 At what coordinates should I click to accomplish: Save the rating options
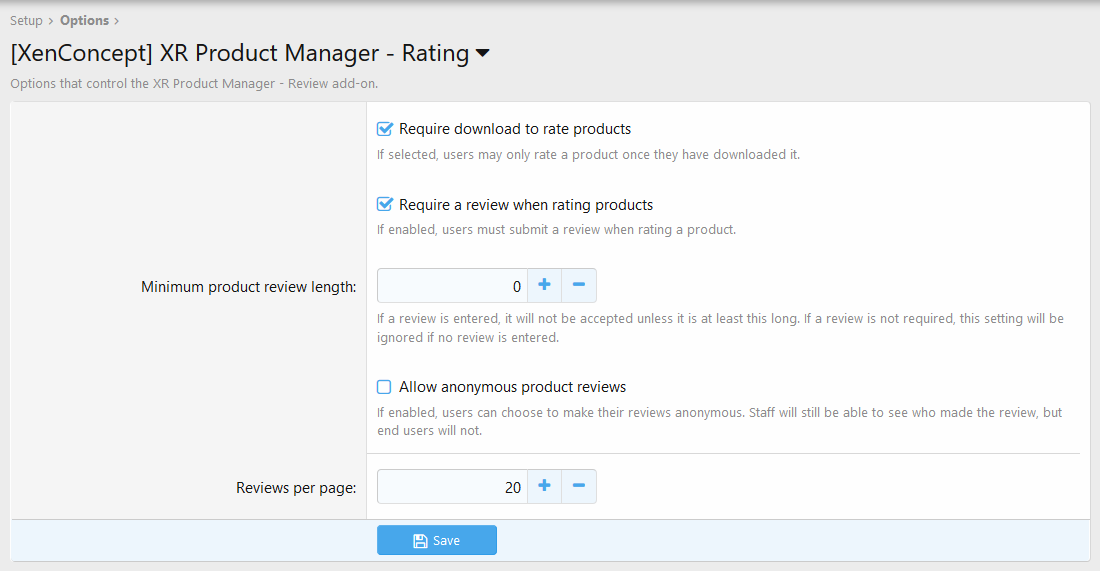436,540
